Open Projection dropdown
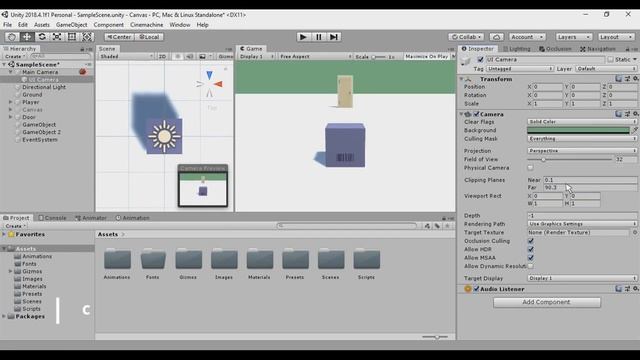The image size is (640, 360). (x=582, y=151)
